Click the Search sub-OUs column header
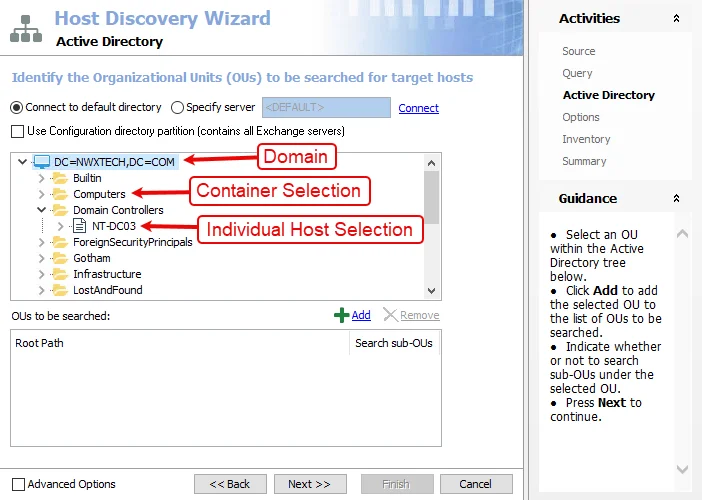The height and width of the screenshot is (500, 702). pos(394,343)
